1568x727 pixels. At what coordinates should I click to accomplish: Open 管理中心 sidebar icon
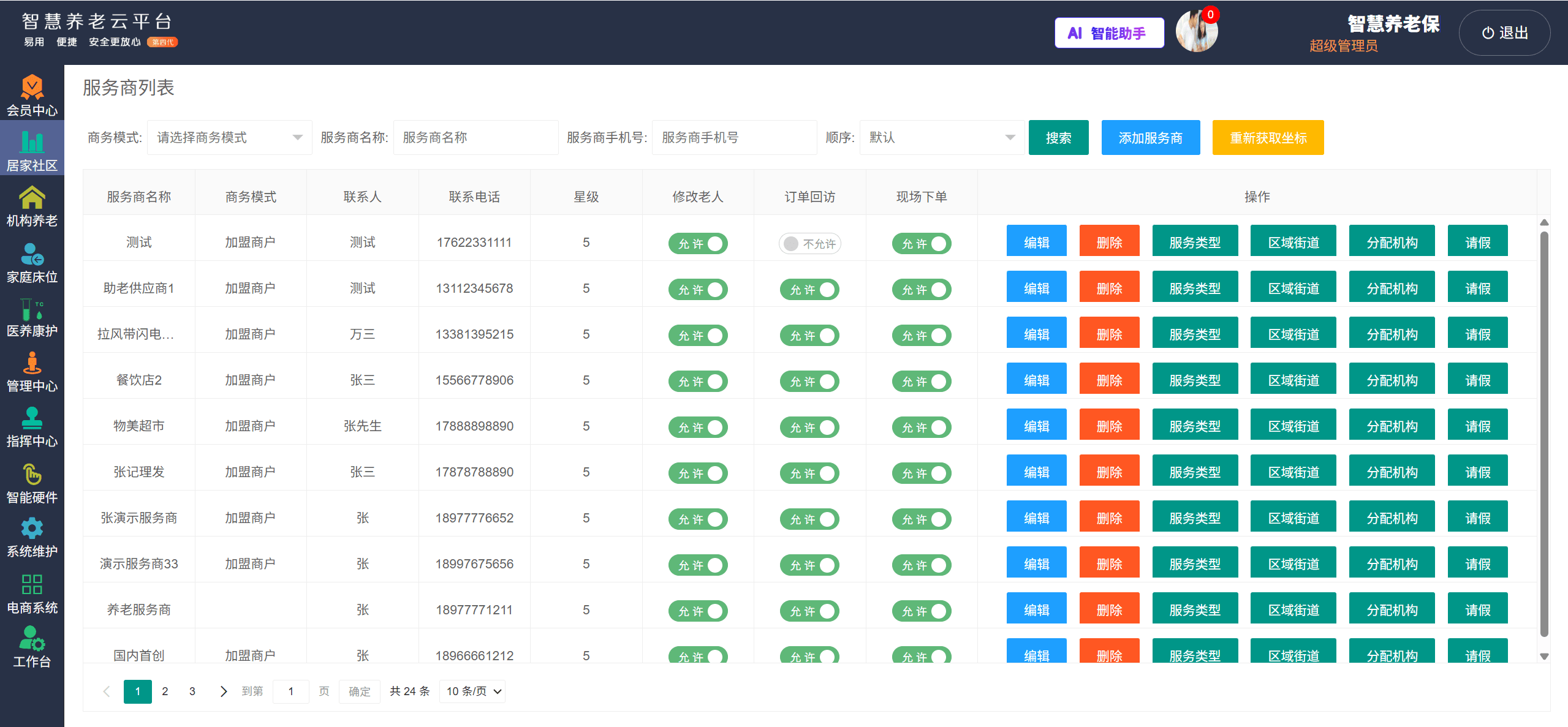[x=32, y=363]
